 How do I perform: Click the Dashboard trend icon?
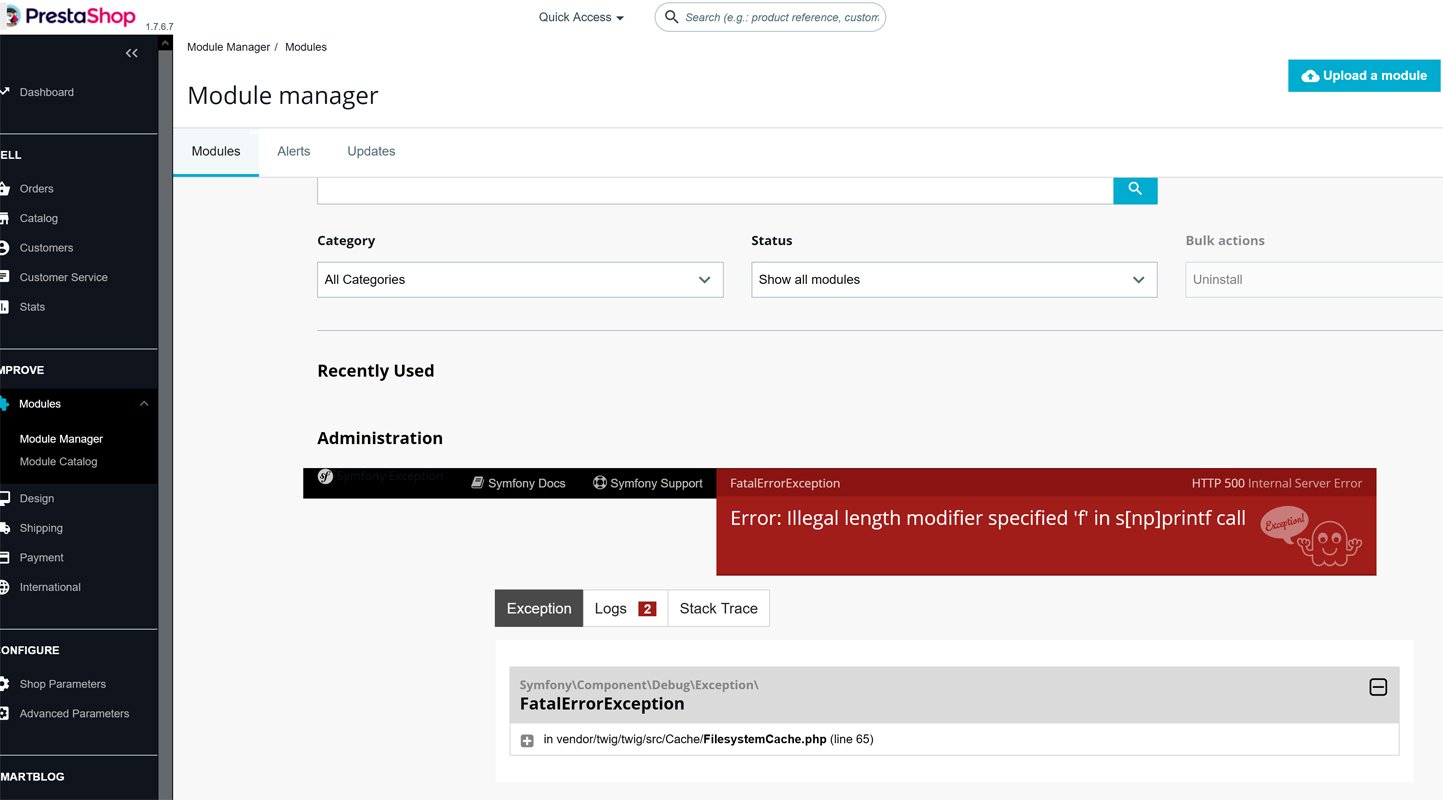(x=5, y=92)
